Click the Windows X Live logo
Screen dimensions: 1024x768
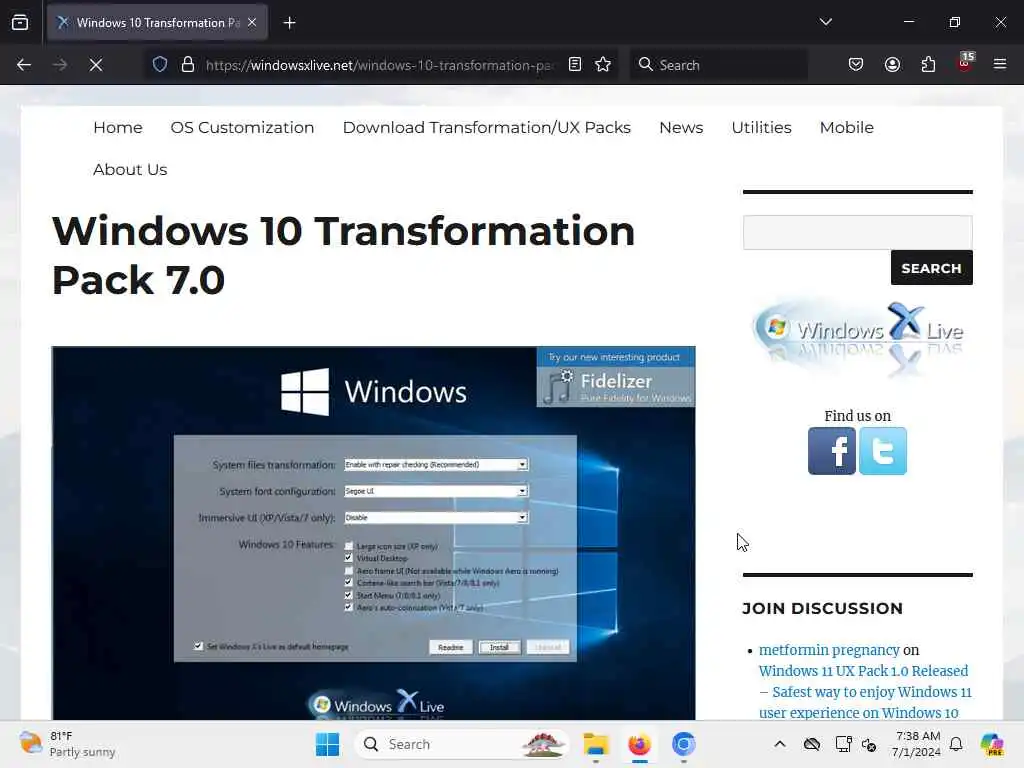[857, 338]
